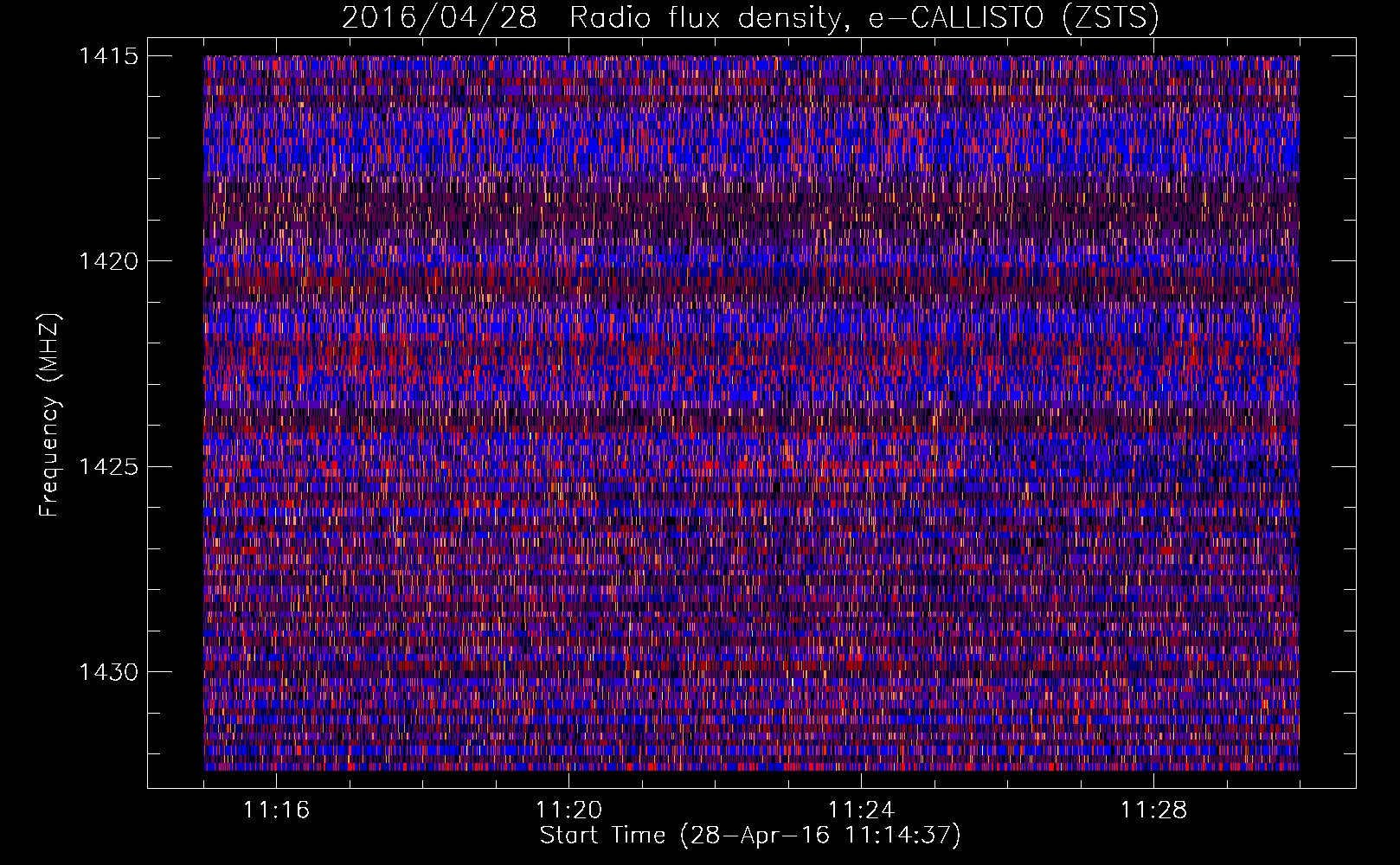Screen dimensions: 1400x865
Task: Select the 1420 frequency axis label
Action: pyautogui.click(x=108, y=261)
